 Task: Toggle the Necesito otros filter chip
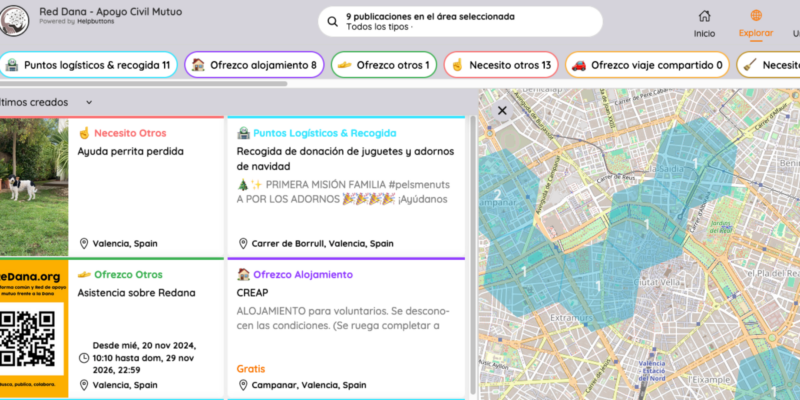(499, 65)
